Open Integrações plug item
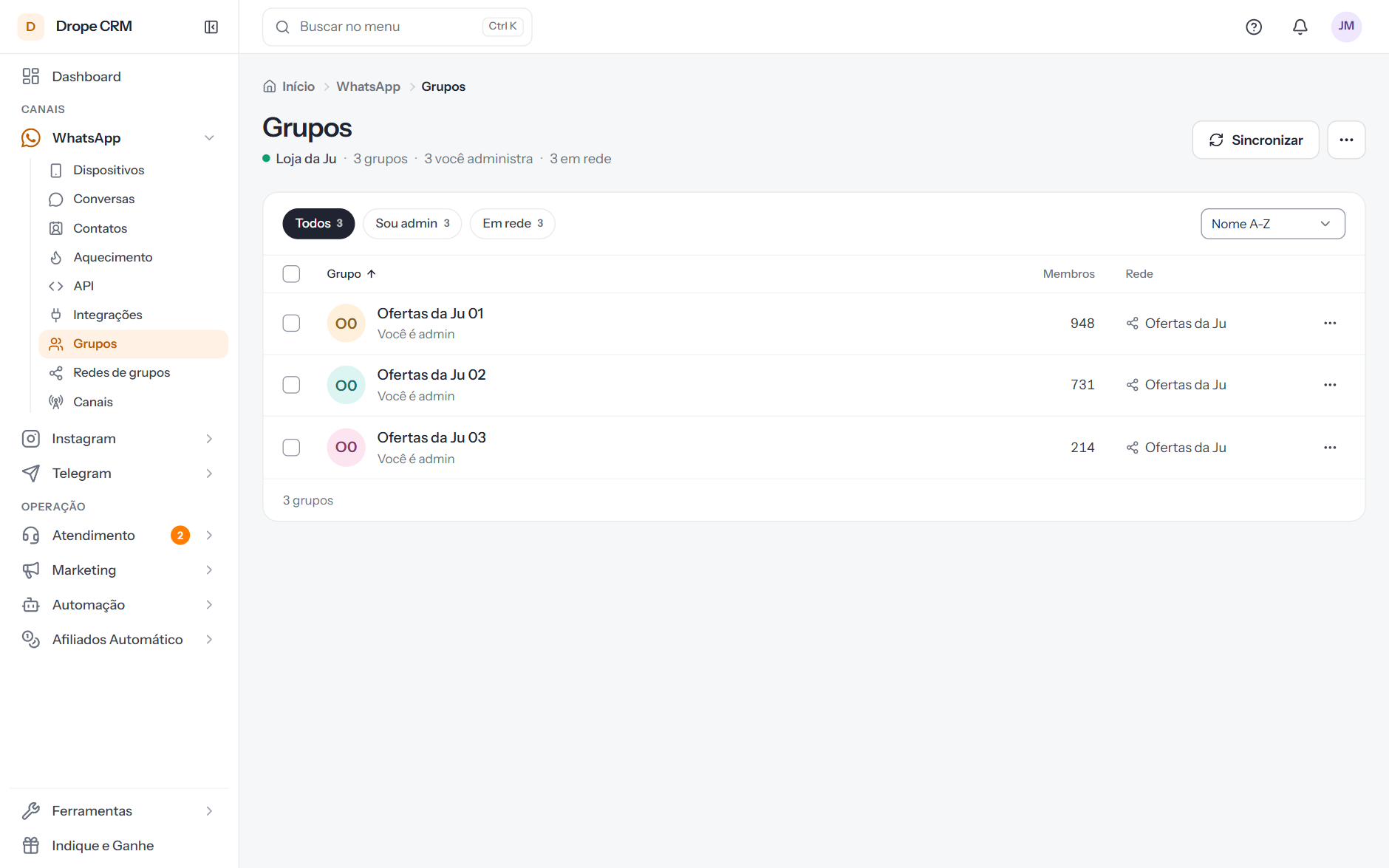The width and height of the screenshot is (1389, 868). click(x=133, y=315)
